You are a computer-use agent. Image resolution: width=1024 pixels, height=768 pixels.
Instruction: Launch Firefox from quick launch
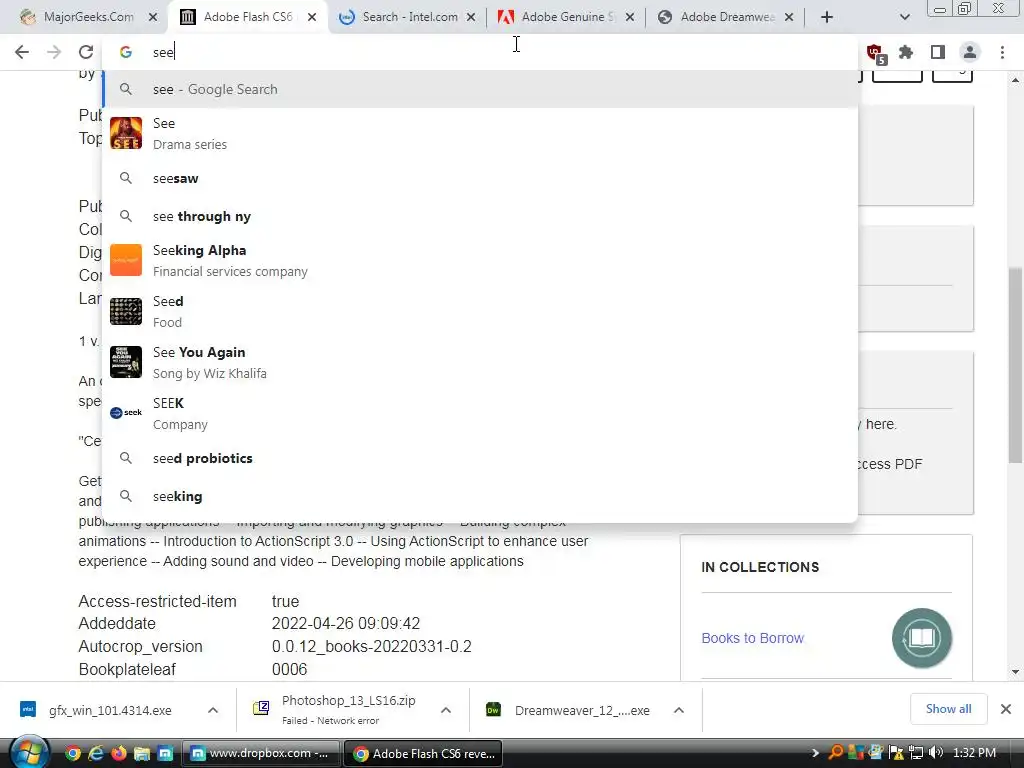[x=119, y=754]
